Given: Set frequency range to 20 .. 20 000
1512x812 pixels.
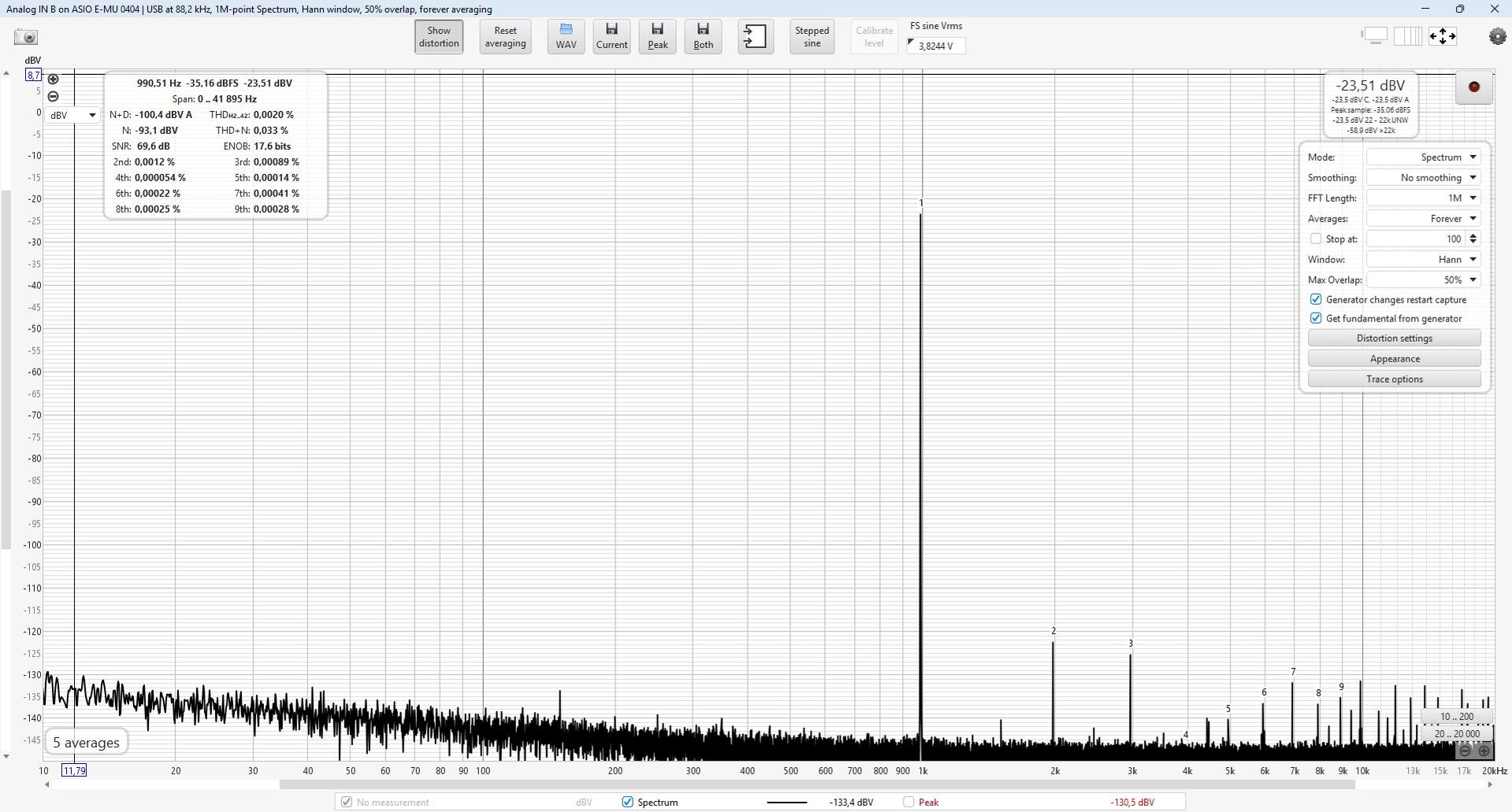Looking at the screenshot, I should (x=1456, y=734).
